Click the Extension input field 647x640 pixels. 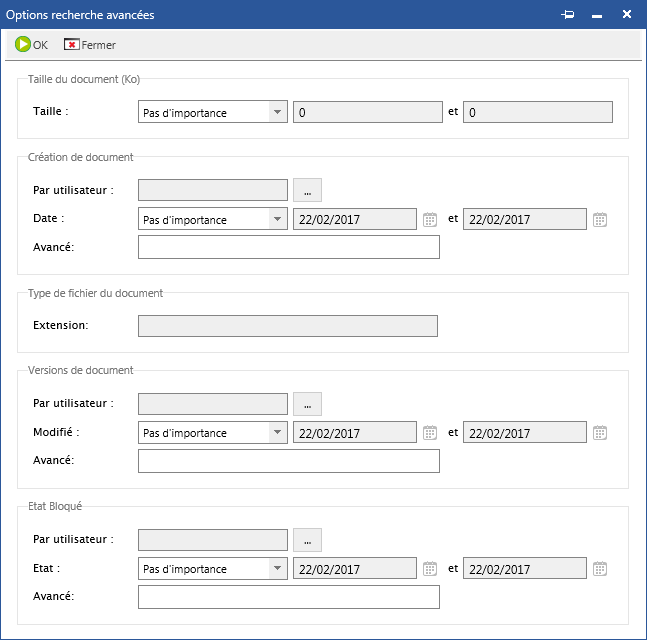coord(287,326)
